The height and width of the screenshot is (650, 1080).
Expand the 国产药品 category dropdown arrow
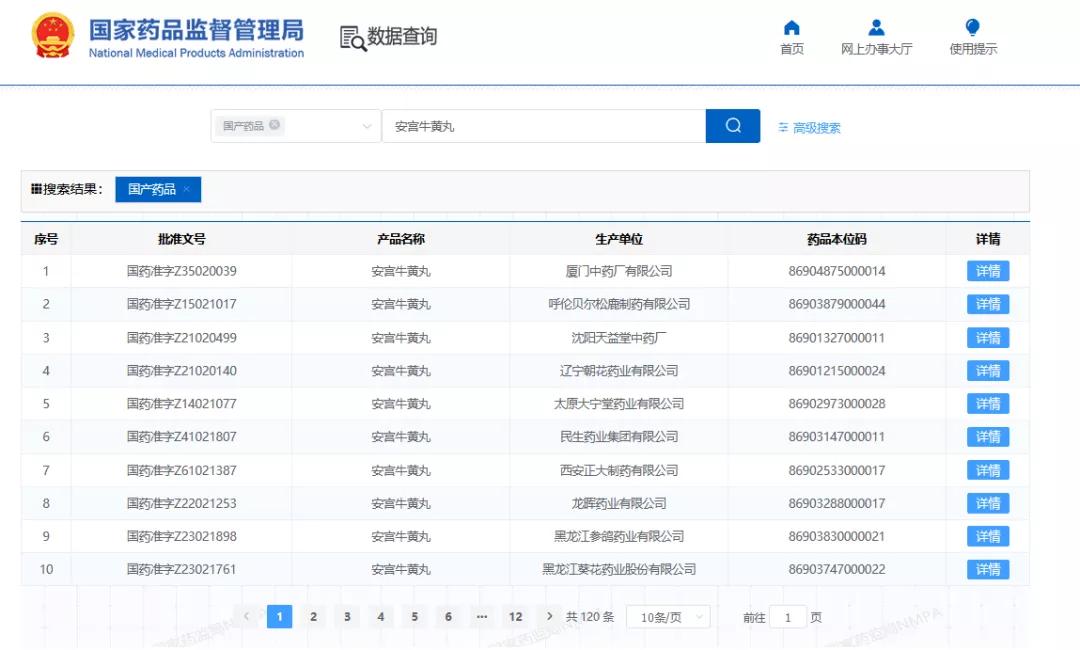coord(365,125)
